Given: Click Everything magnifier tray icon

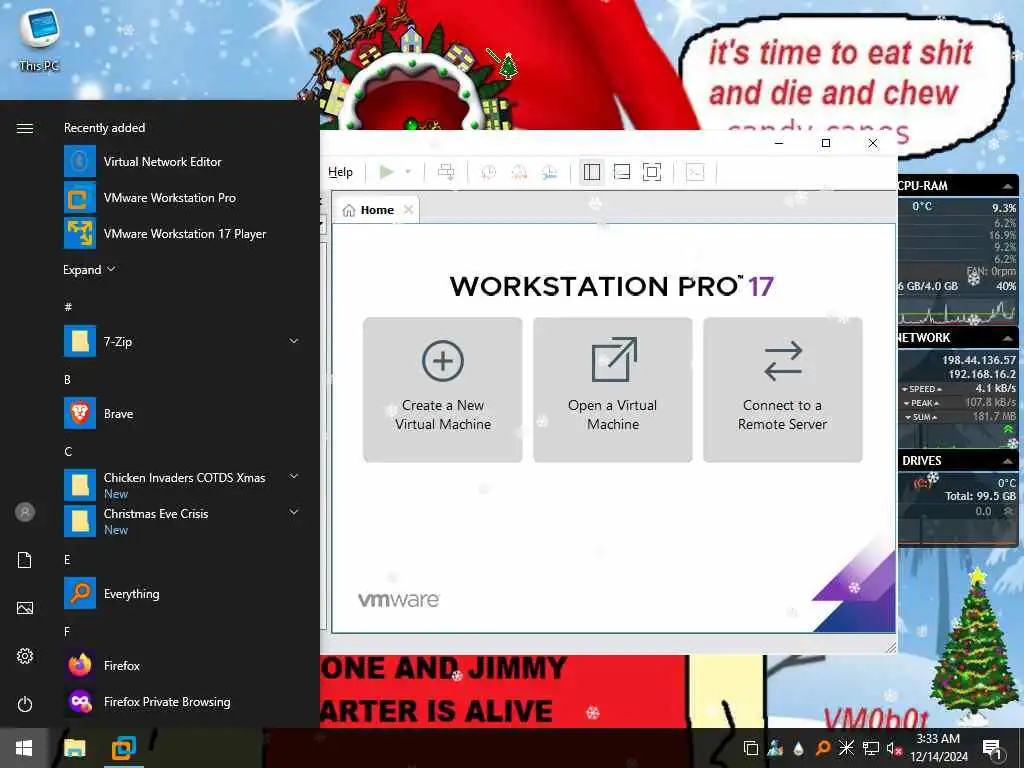Looking at the screenshot, I should (823, 748).
